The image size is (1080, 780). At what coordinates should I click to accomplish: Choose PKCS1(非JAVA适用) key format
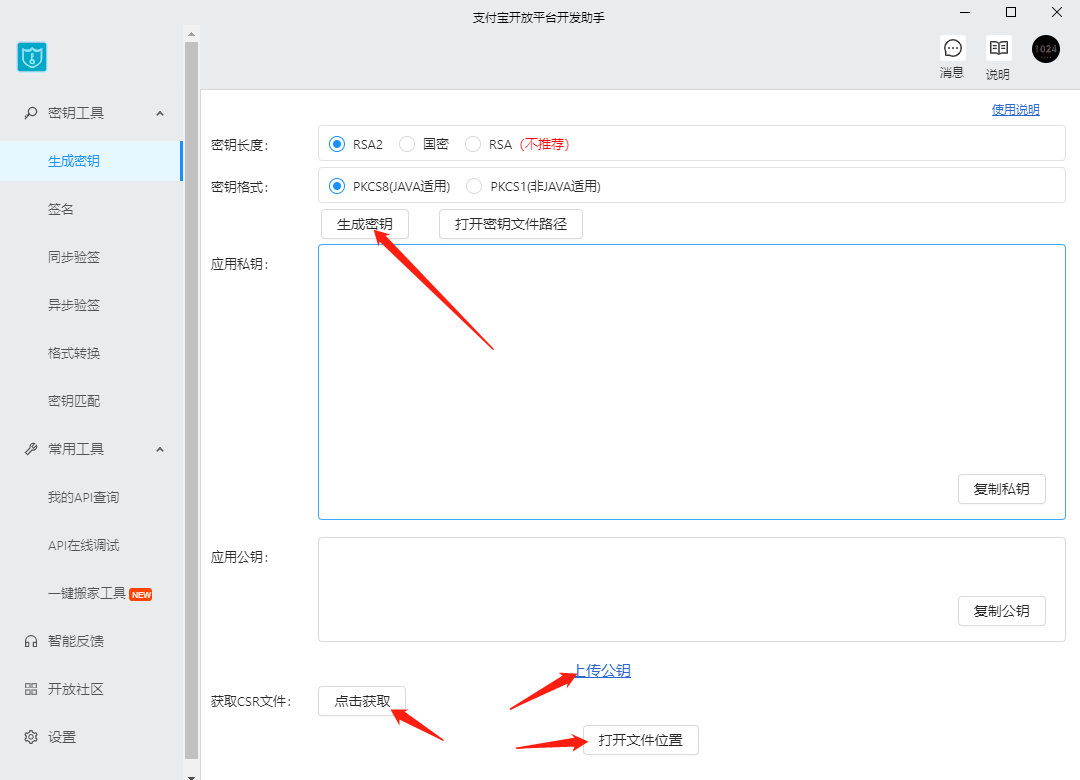[474, 186]
